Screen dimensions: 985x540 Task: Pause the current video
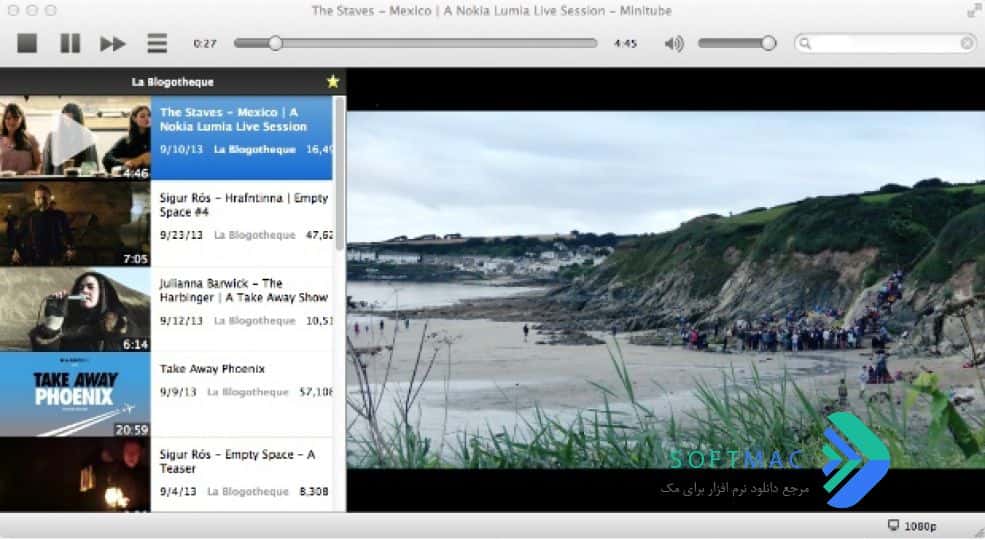70,43
